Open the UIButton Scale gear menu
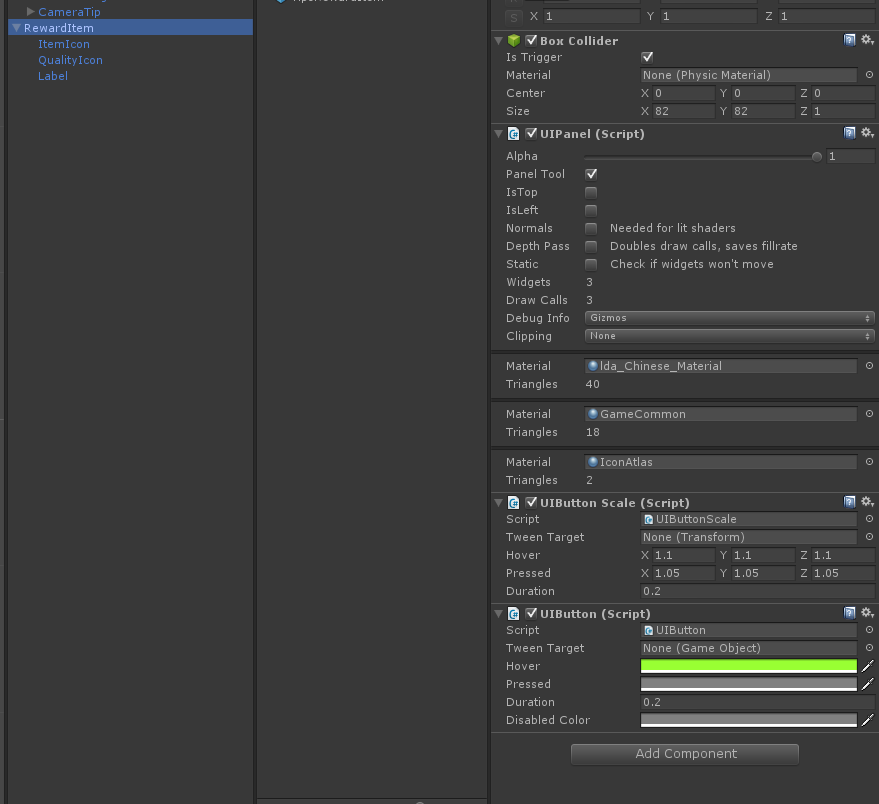Viewport: 879px width, 804px height. 866,502
